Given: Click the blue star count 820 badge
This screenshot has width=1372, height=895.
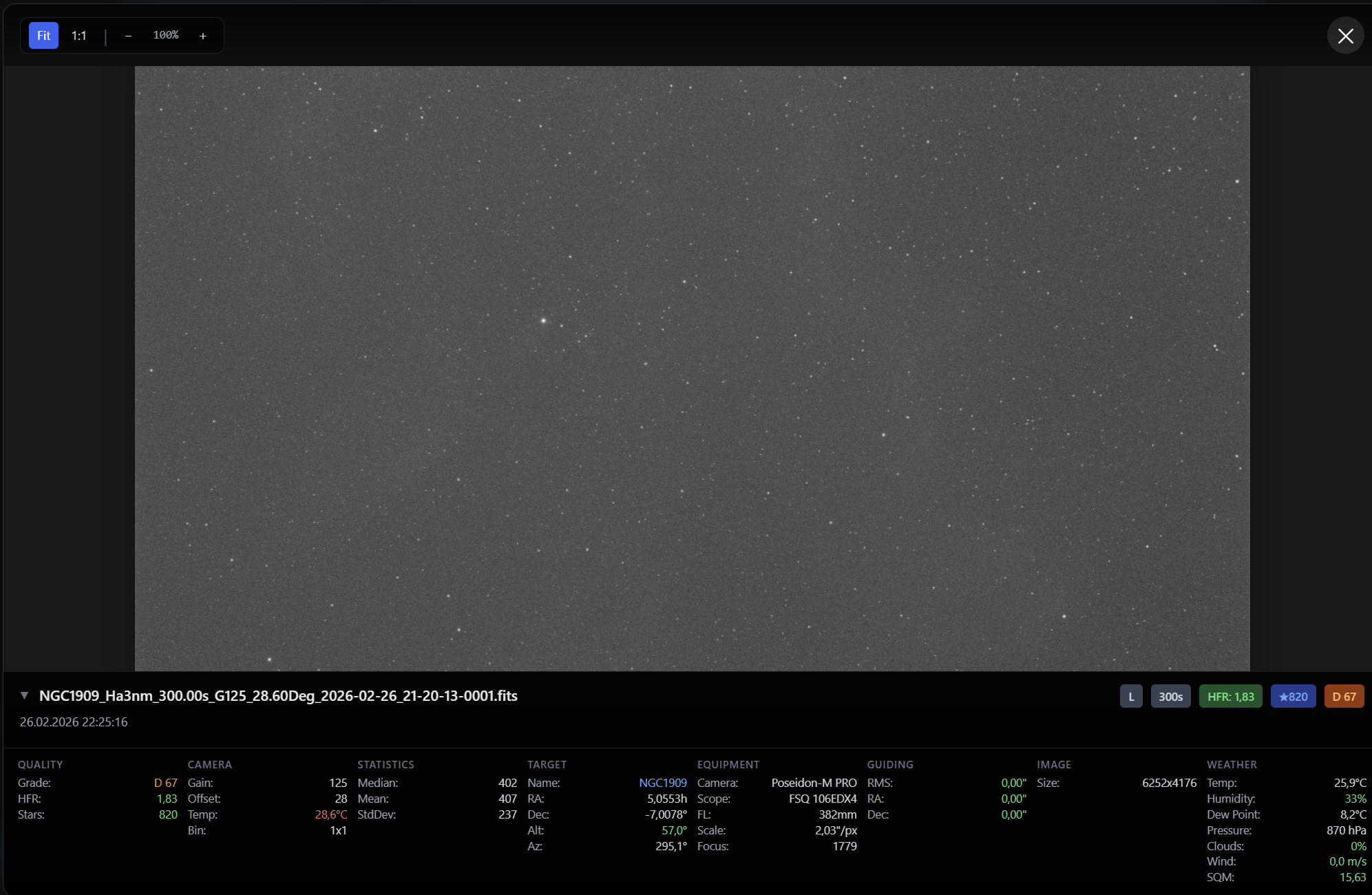Looking at the screenshot, I should click(x=1293, y=697).
